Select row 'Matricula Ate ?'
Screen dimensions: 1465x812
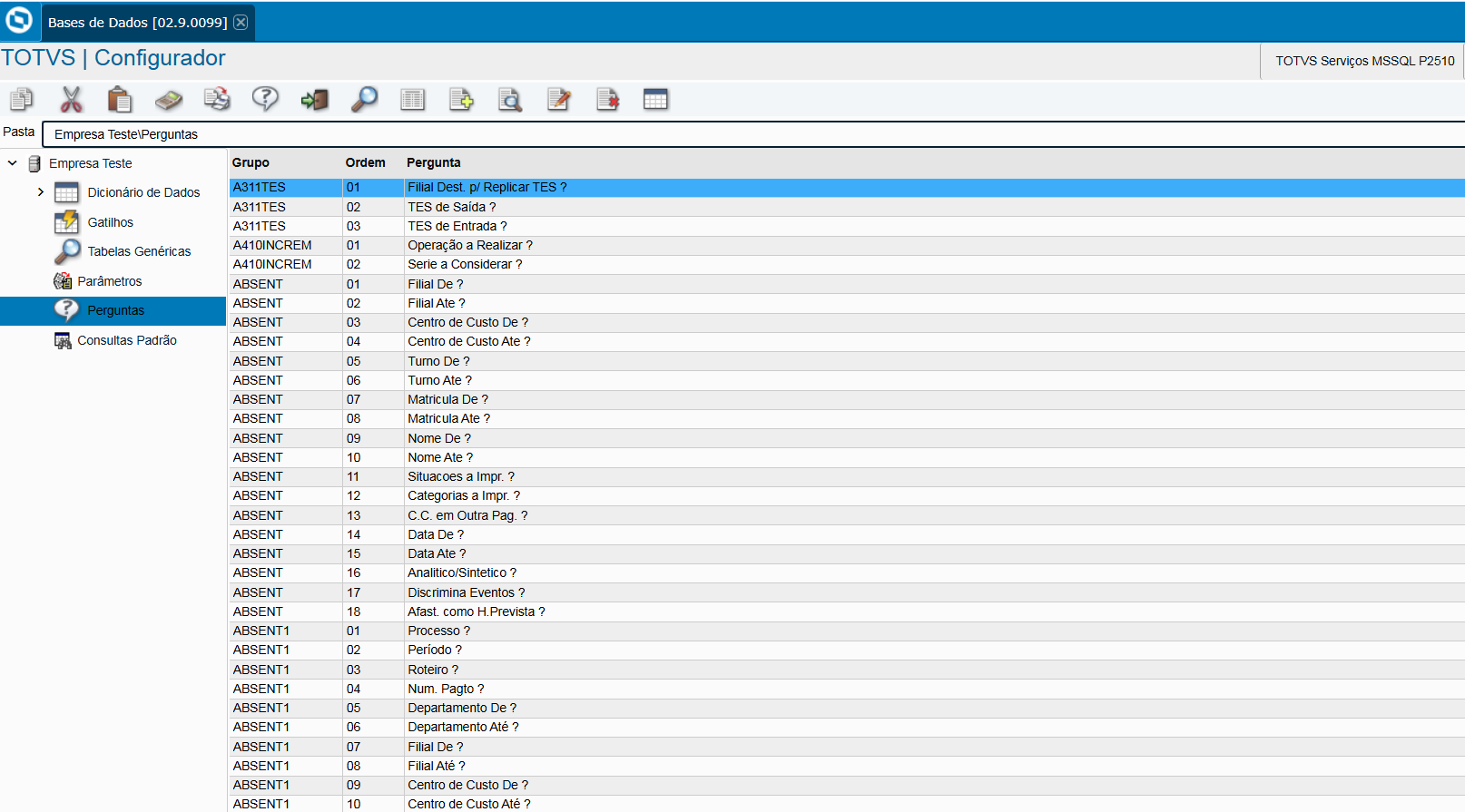pyautogui.click(x=846, y=418)
